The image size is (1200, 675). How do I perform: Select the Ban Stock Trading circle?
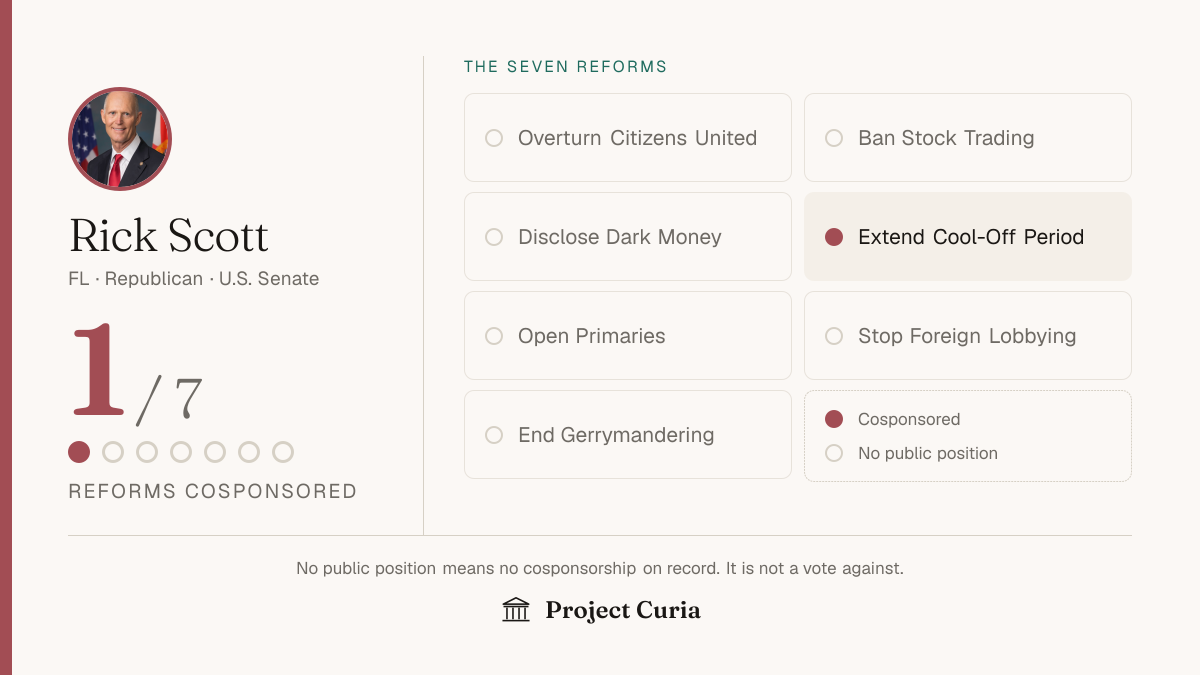[x=834, y=138]
